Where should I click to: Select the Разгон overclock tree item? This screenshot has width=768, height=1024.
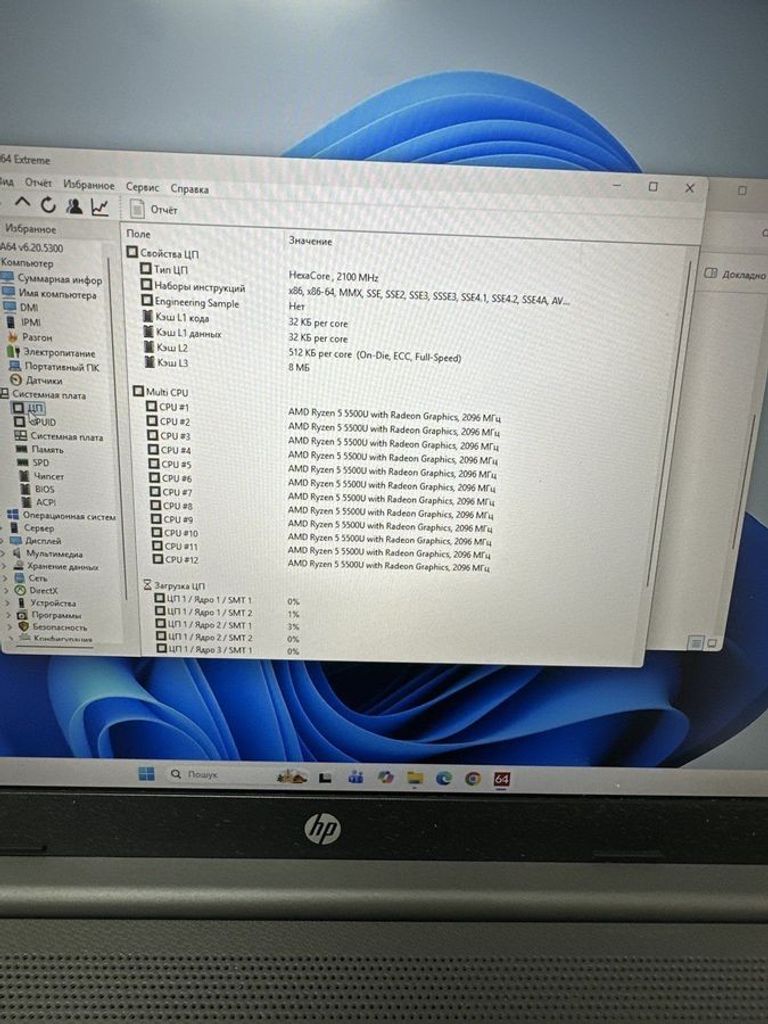pos(37,337)
